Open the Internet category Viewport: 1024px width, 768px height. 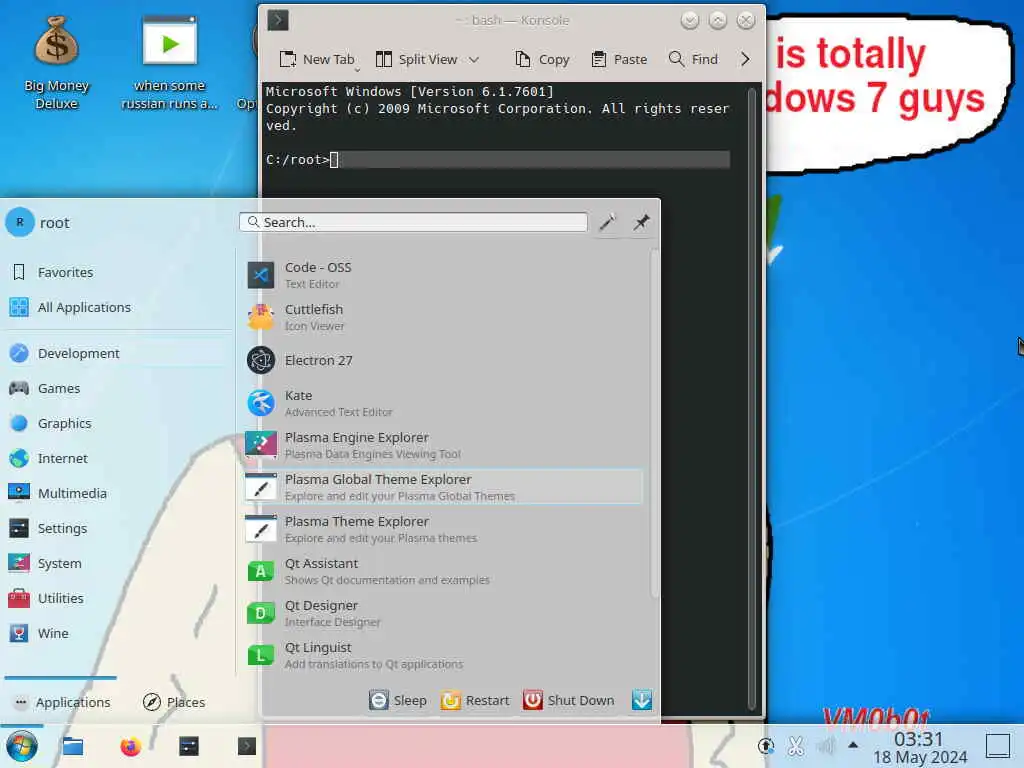(x=118, y=458)
